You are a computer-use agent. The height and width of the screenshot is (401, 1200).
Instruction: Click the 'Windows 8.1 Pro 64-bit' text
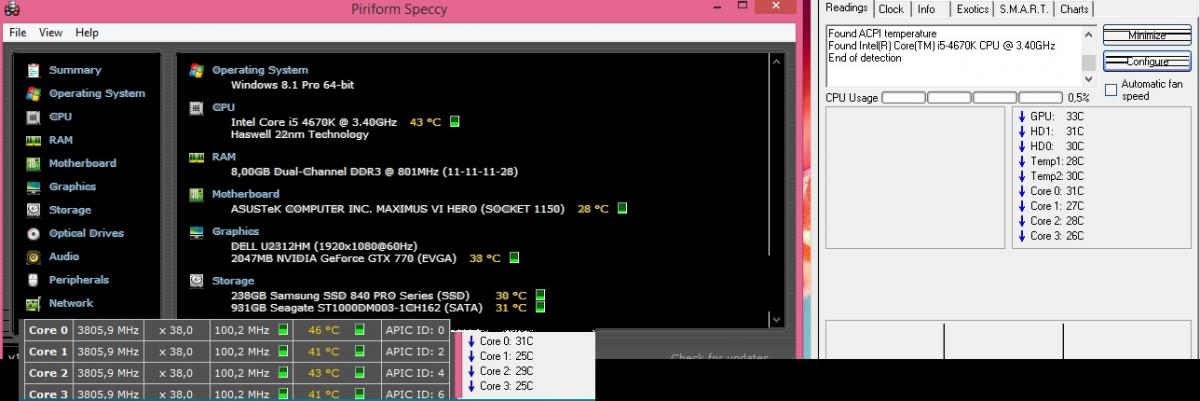(292, 85)
